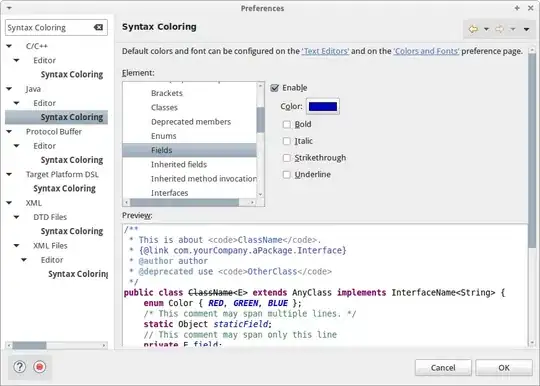Open the blue Color swatch picker
The height and width of the screenshot is (386, 540).
pos(323,106)
